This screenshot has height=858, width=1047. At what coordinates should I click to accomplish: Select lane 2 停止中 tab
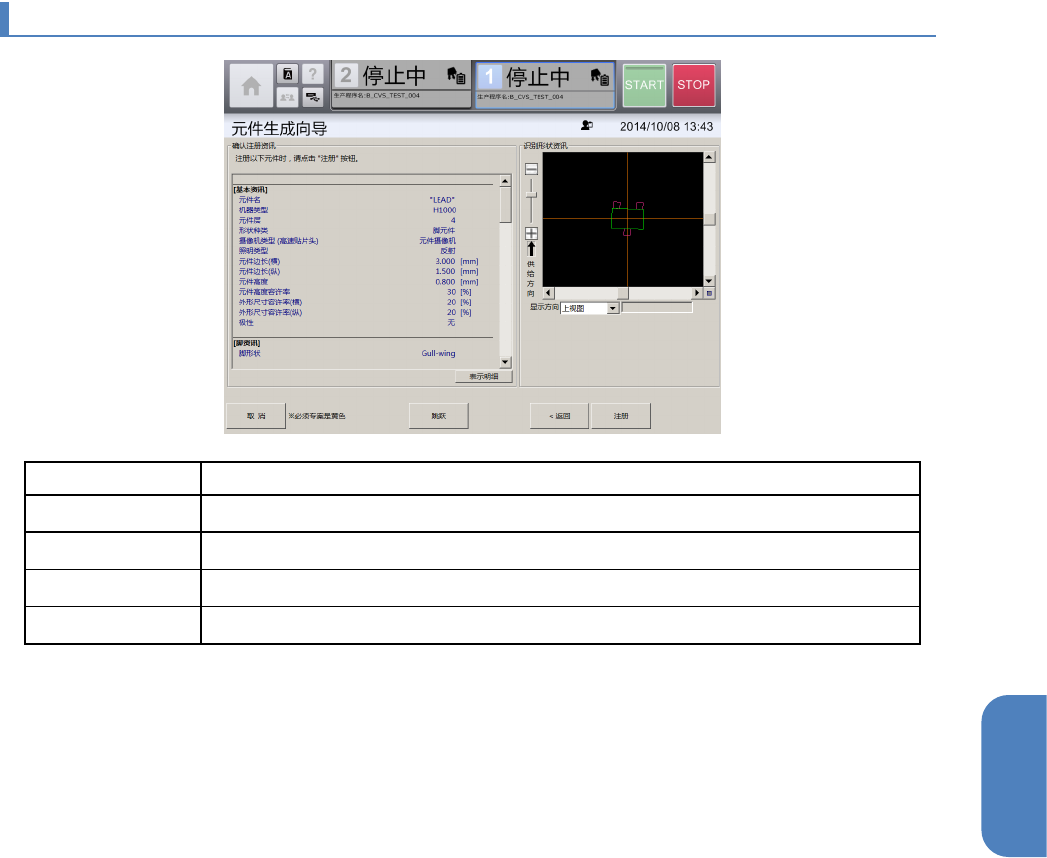401,85
